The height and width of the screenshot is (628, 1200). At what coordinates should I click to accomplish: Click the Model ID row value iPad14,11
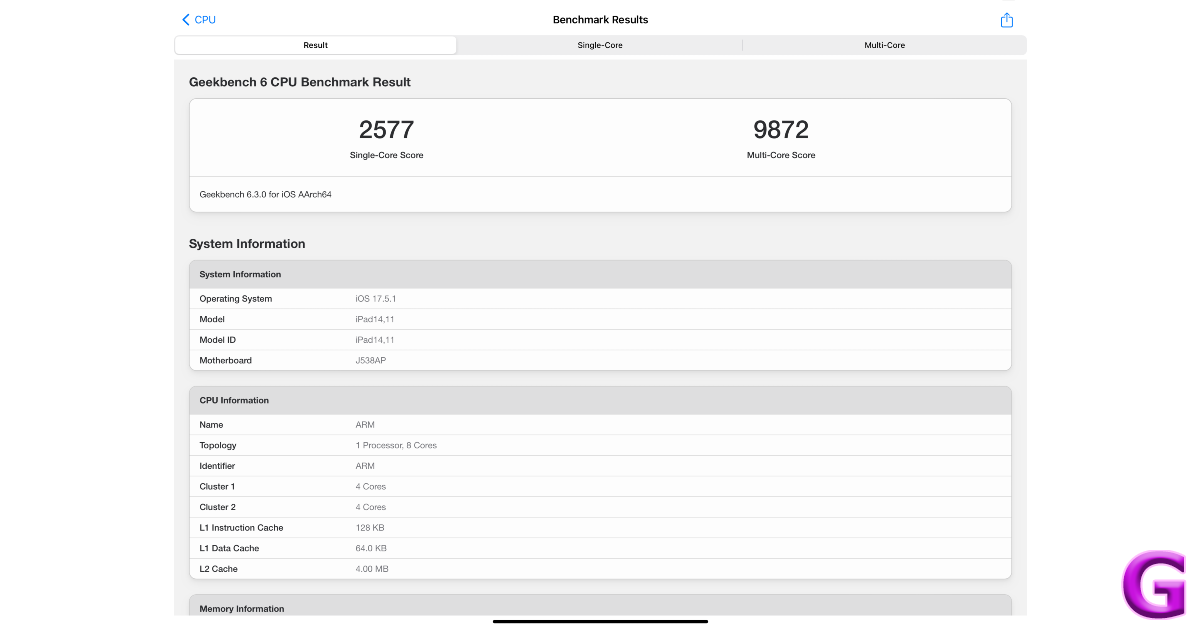point(374,340)
